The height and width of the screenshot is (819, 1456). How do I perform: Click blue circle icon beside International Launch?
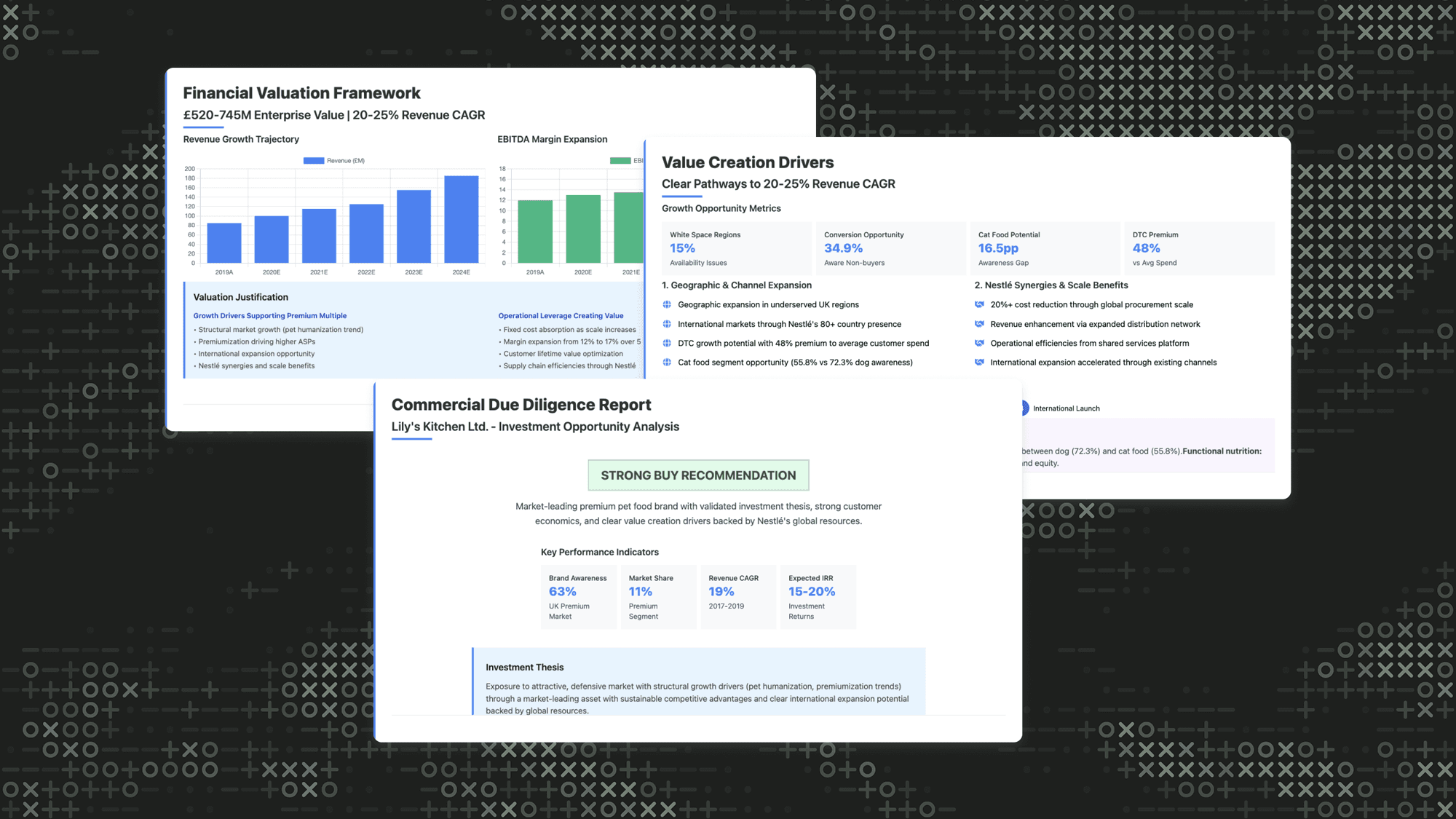click(1025, 408)
